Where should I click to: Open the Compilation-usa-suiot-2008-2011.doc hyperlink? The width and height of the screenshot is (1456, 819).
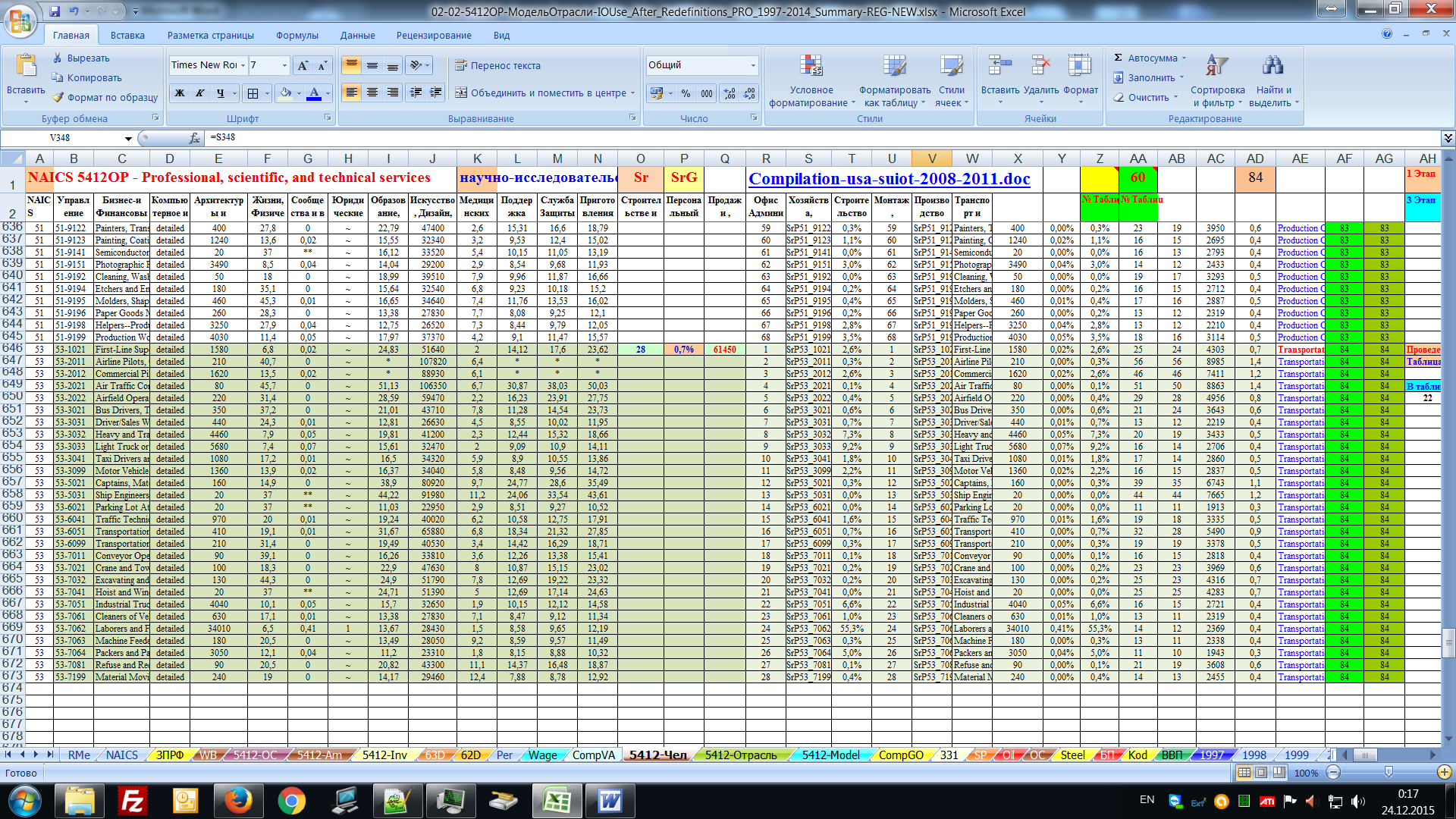click(889, 179)
